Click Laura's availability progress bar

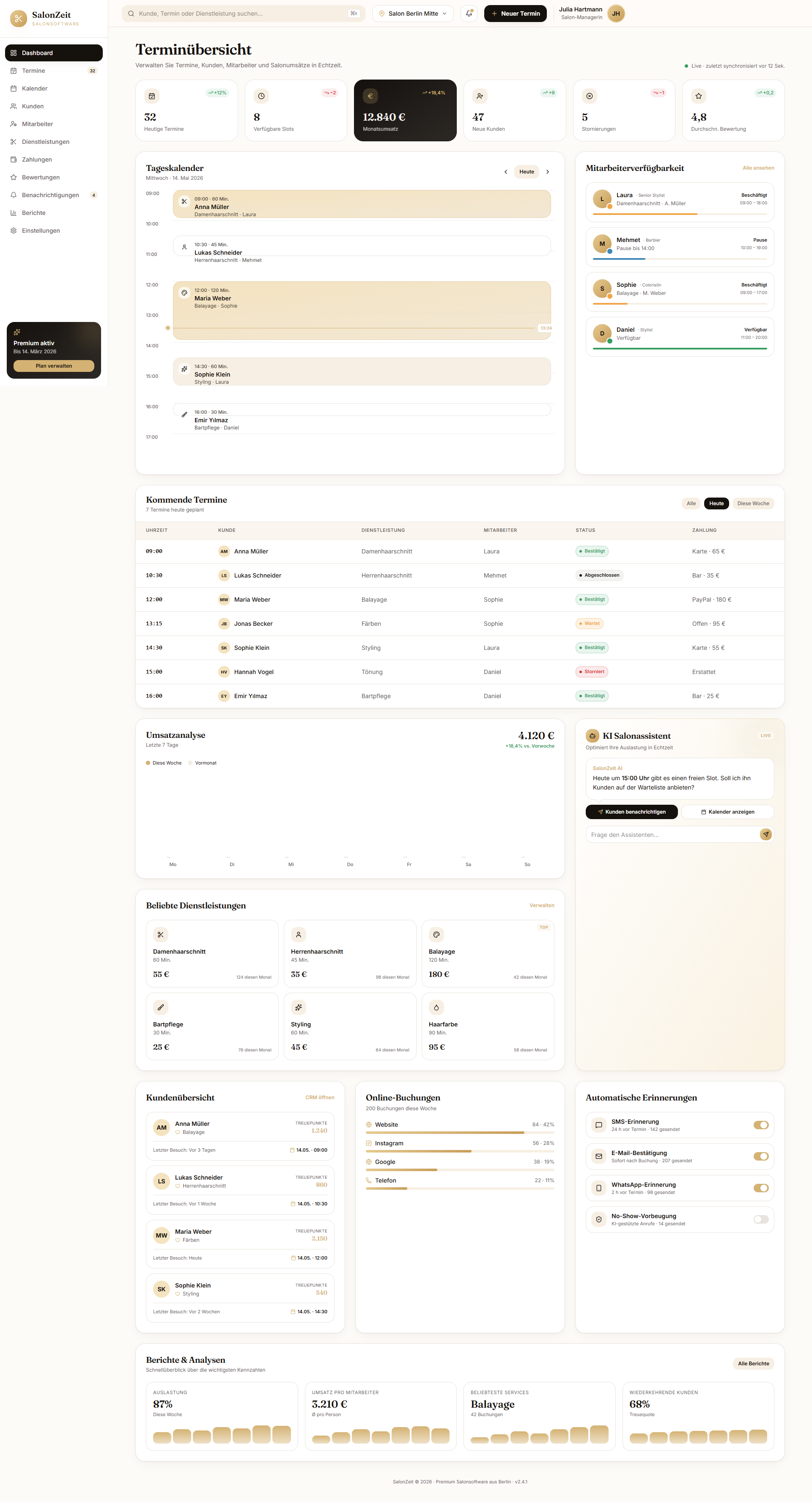pyautogui.click(x=680, y=214)
